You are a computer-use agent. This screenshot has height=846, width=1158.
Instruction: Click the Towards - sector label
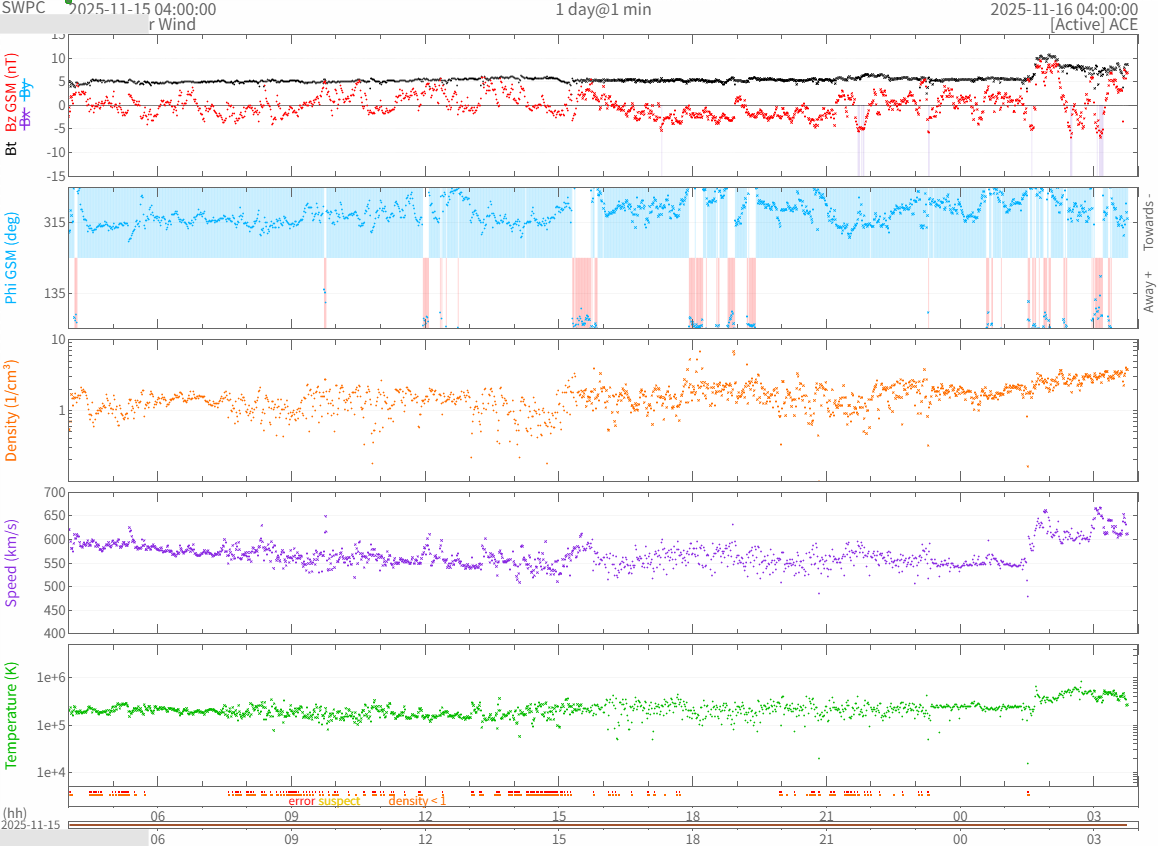(x=1148, y=221)
